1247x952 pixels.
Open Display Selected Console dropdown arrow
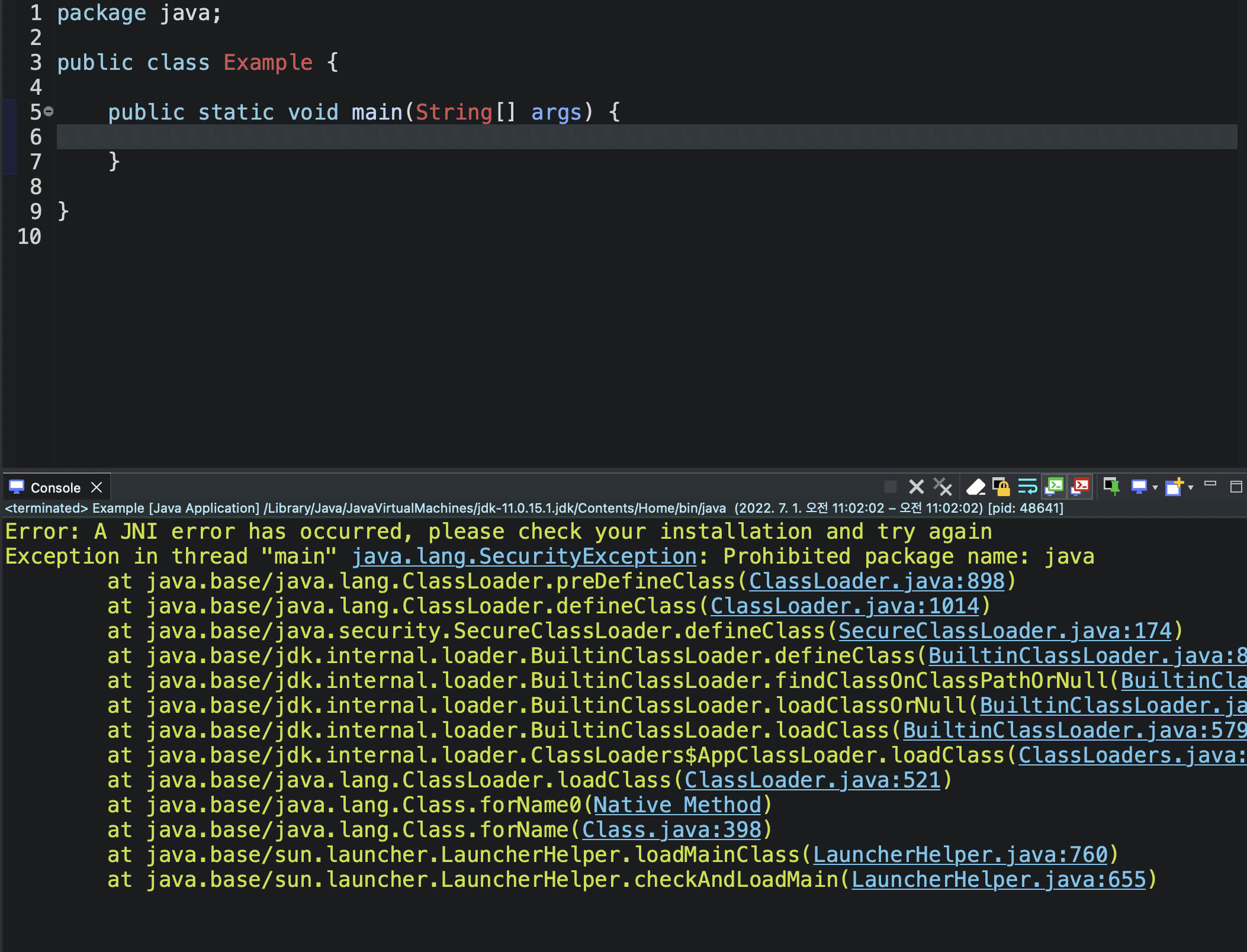pos(1155,487)
